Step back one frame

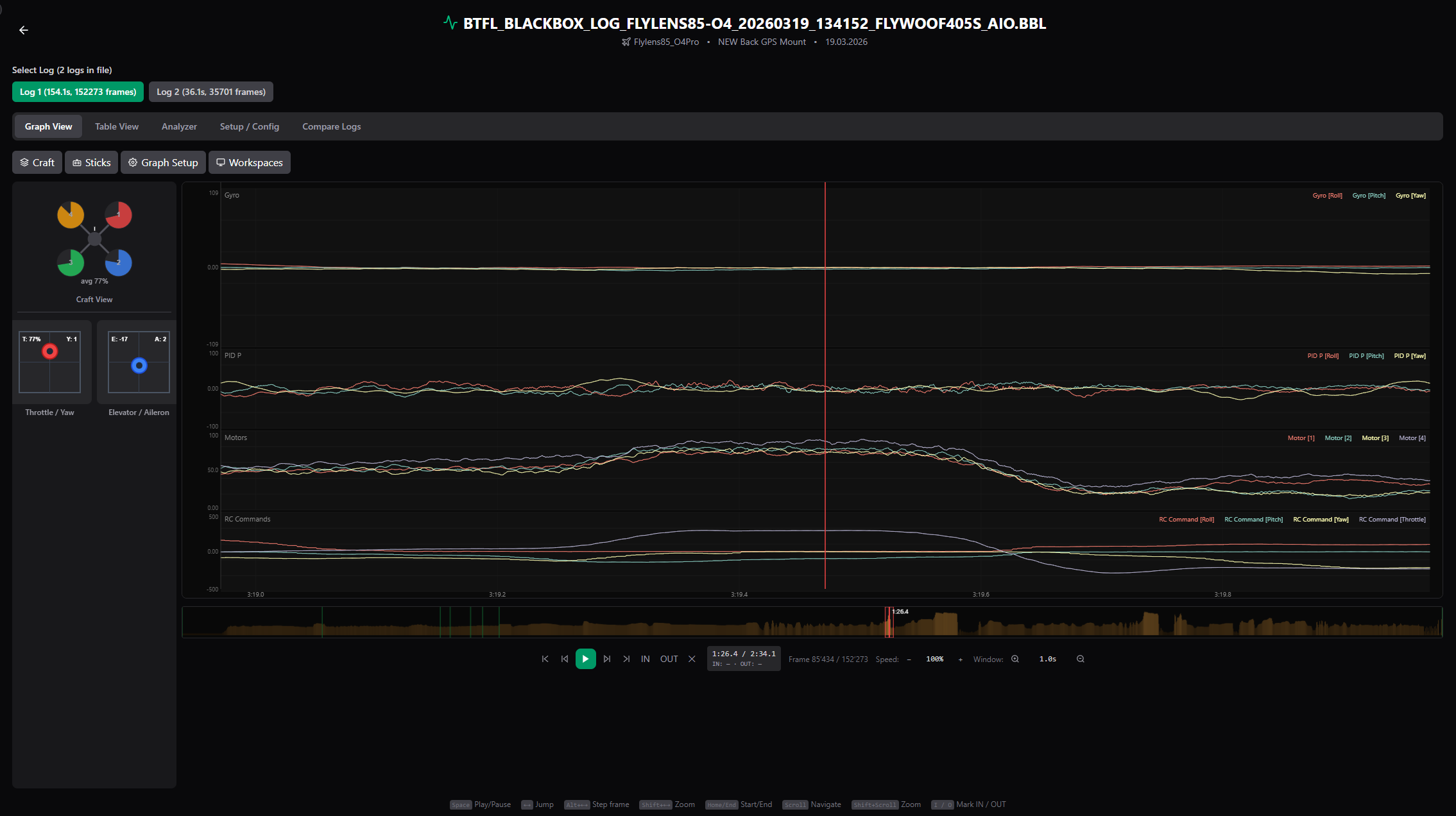pyautogui.click(x=564, y=659)
